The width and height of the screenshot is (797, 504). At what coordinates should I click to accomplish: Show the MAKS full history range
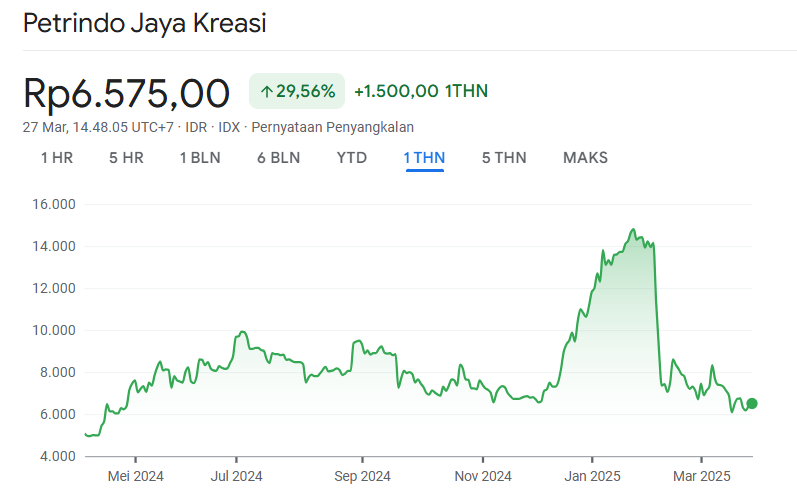click(x=585, y=158)
